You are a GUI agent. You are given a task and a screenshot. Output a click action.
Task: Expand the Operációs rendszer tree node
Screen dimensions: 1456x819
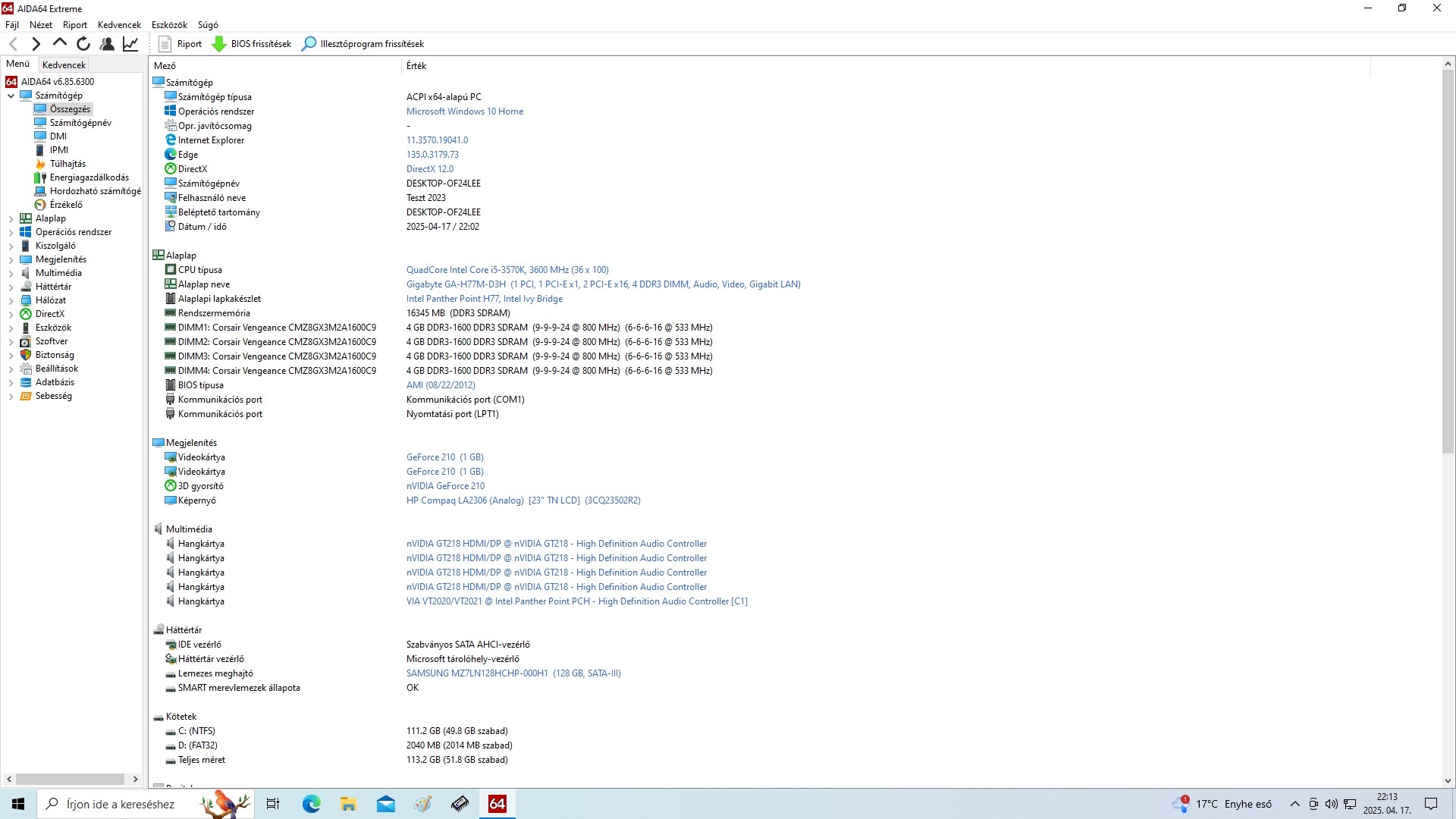coord(11,232)
